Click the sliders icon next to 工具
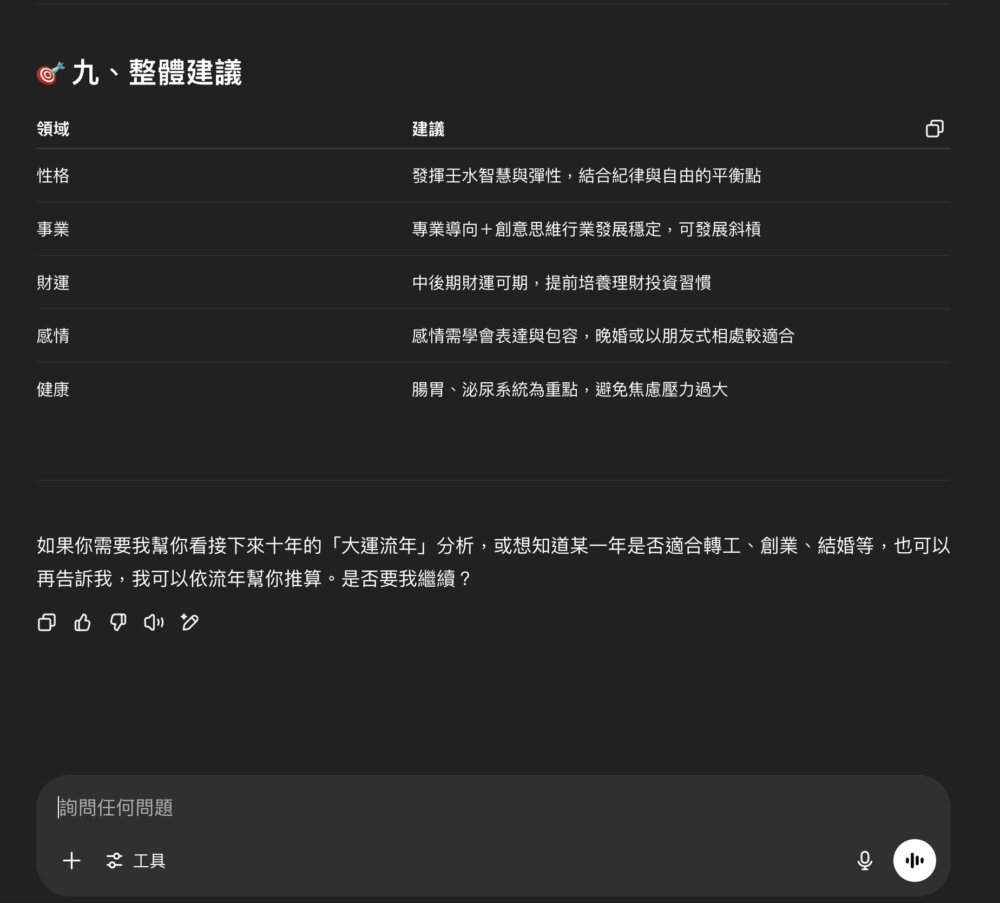 (115, 860)
